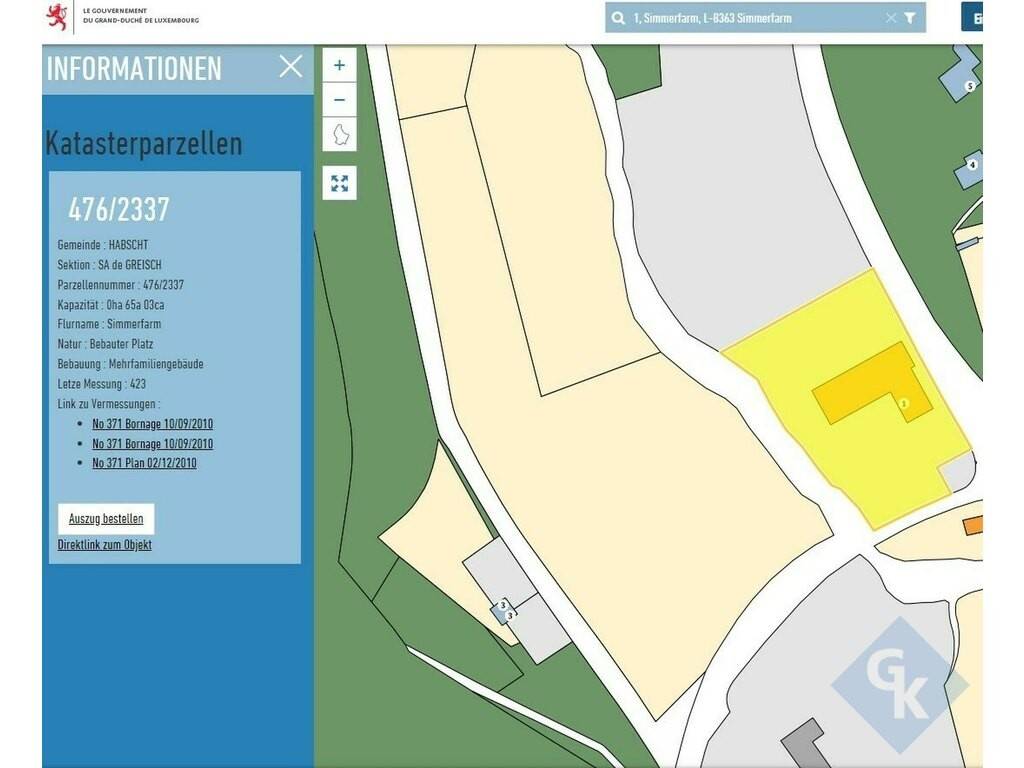Reset view to Luxembourg country extent
Viewport: 1024px width, 768px height.
(x=339, y=135)
